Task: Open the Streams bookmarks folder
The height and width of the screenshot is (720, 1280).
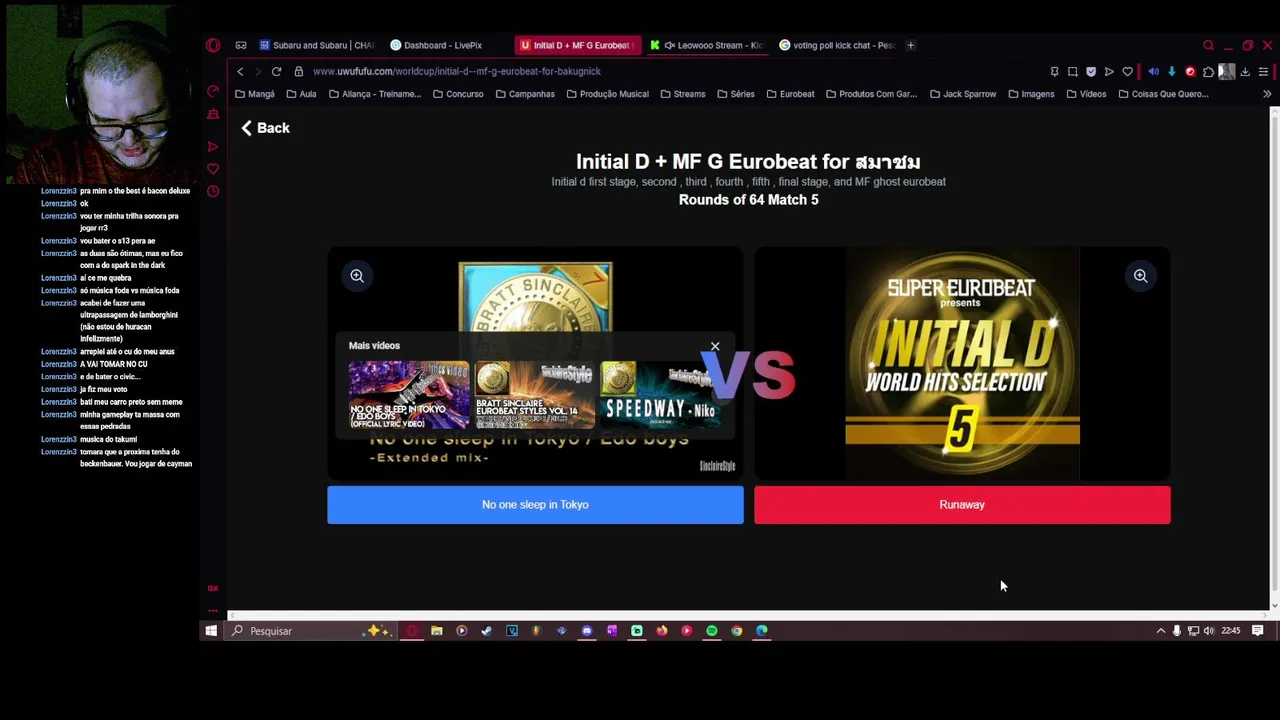Action: 682,94
